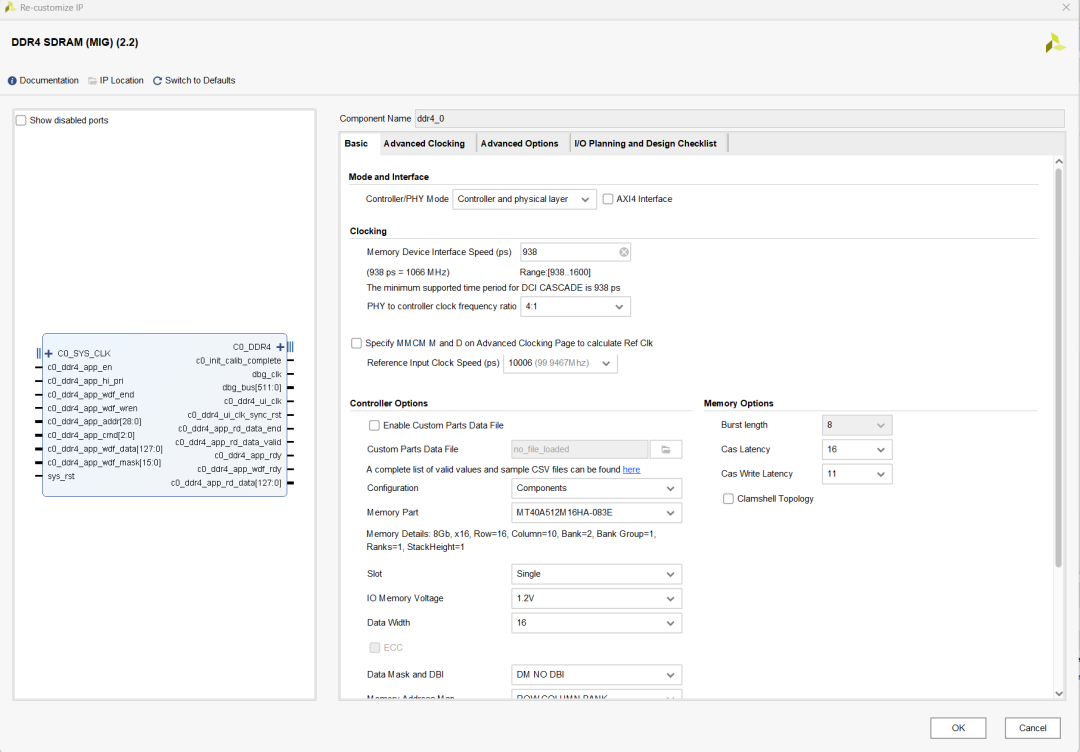This screenshot has height=752, width=1080.
Task: Click the c0_ddr4_app_addr[28:0] port label
Action: (x=94, y=421)
